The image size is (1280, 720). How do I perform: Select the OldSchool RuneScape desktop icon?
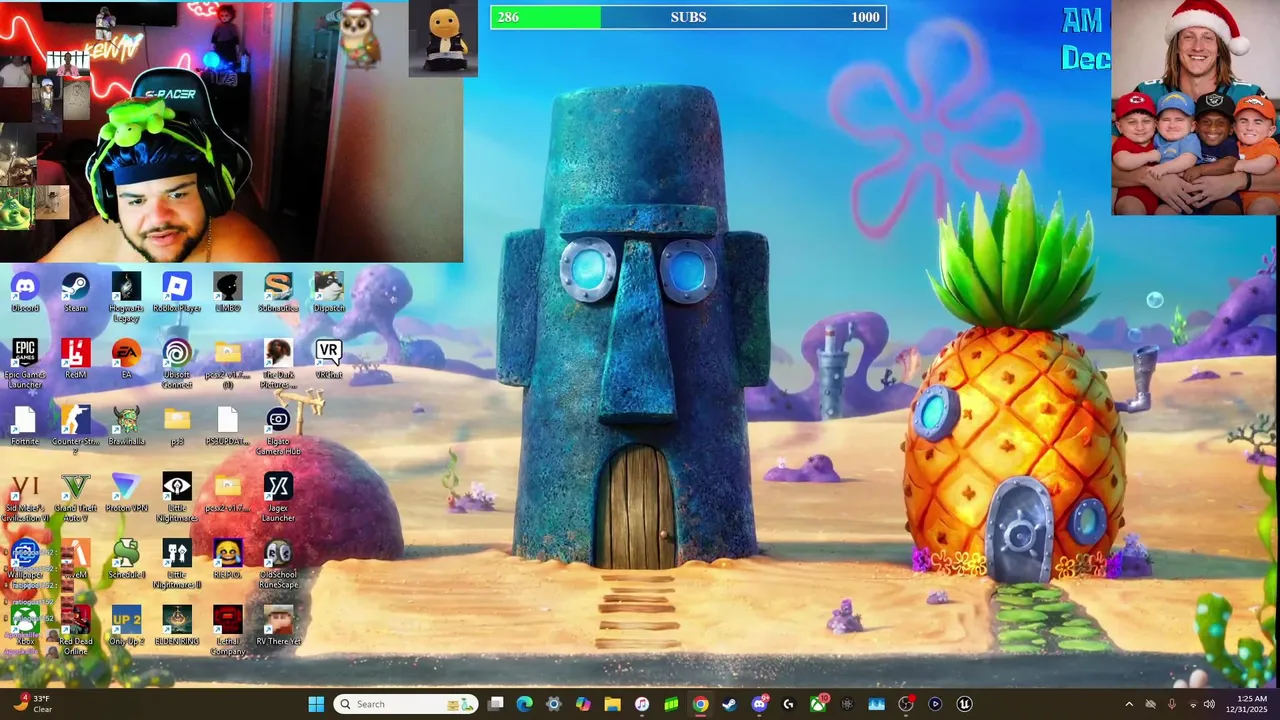[x=278, y=565]
